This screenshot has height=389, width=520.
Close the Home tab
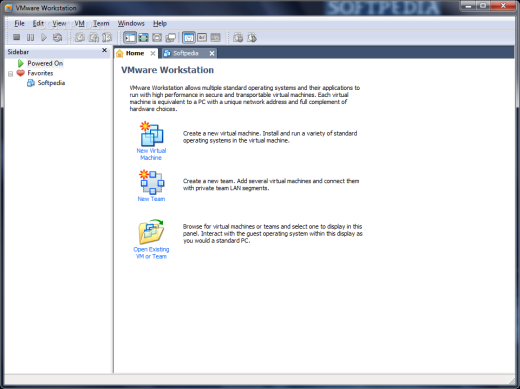(x=153, y=53)
